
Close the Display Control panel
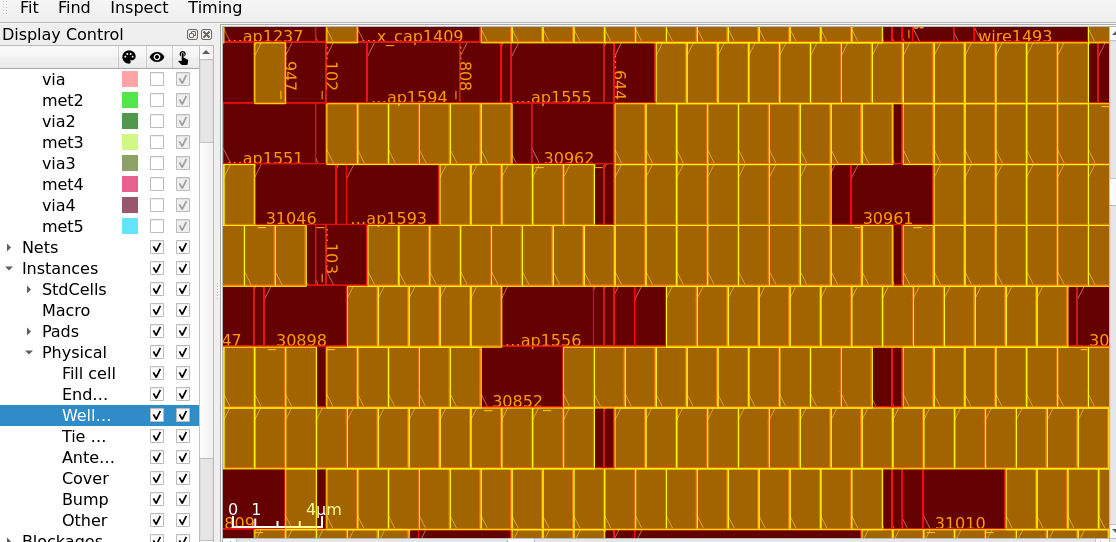pyautogui.click(x=206, y=34)
